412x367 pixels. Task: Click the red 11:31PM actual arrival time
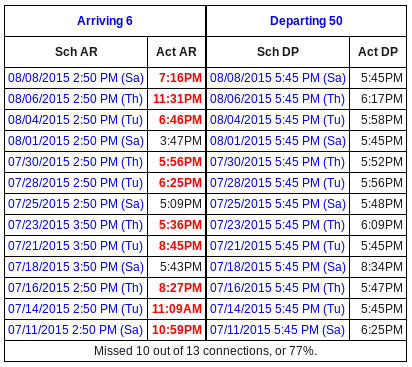point(177,99)
